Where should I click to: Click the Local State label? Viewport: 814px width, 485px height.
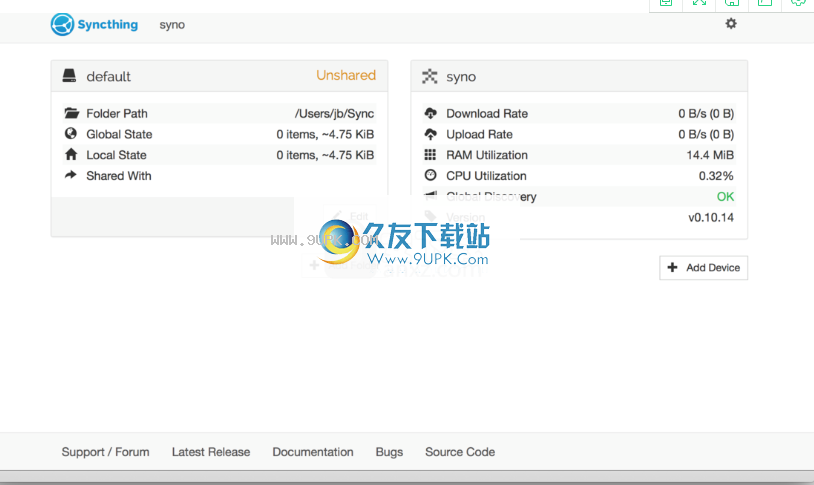116,155
